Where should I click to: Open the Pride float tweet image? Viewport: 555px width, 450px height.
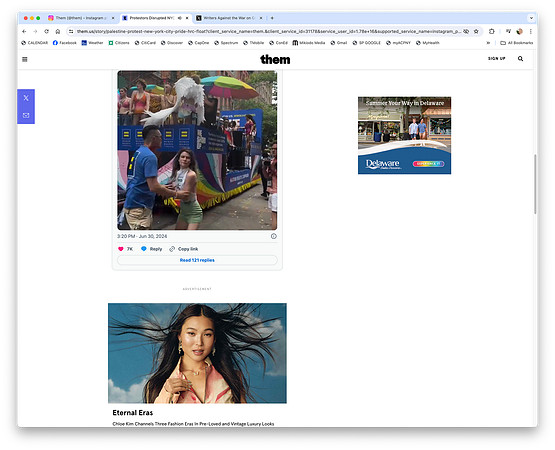coord(197,150)
